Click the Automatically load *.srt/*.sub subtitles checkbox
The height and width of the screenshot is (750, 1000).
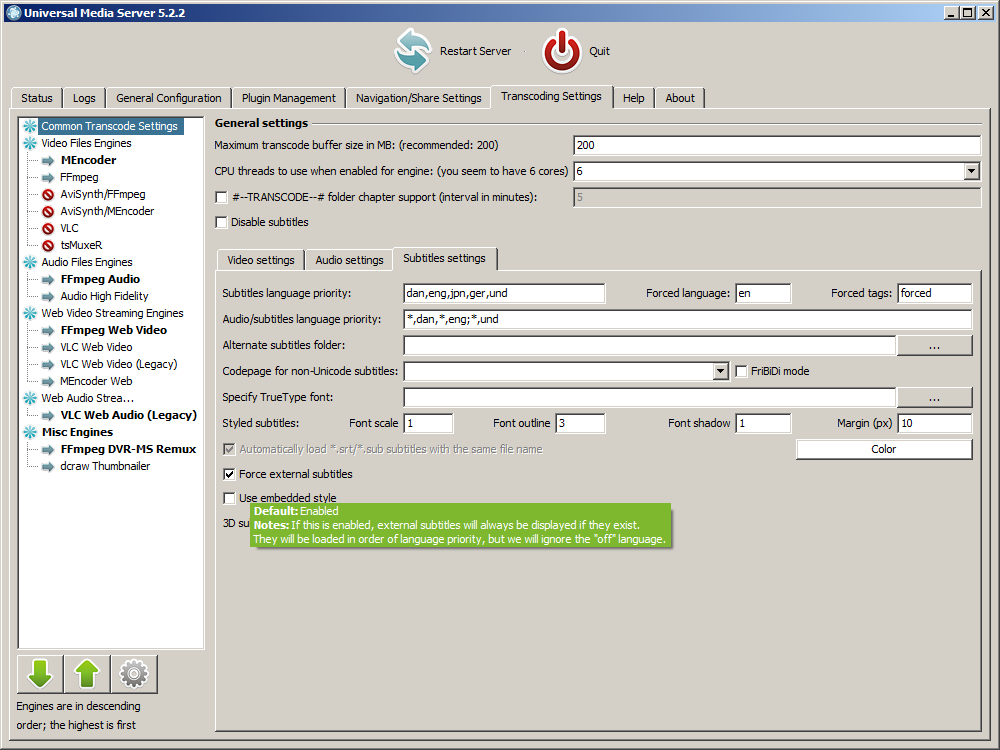coord(229,449)
